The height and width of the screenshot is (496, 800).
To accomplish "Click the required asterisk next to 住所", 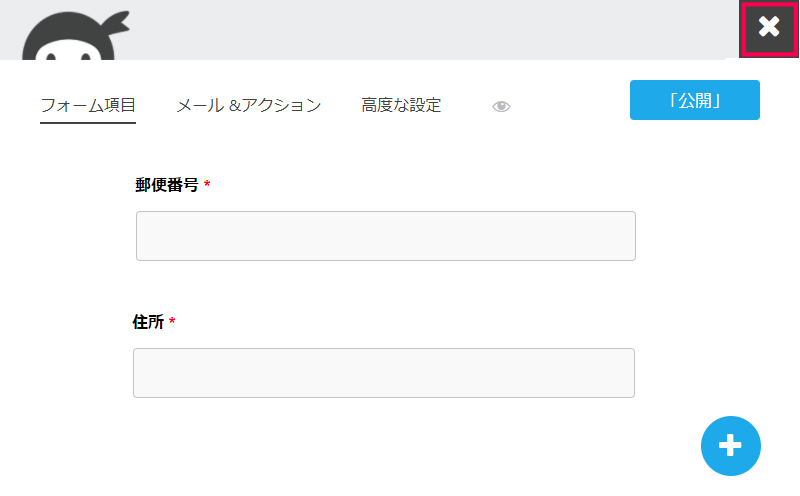I will [172, 321].
